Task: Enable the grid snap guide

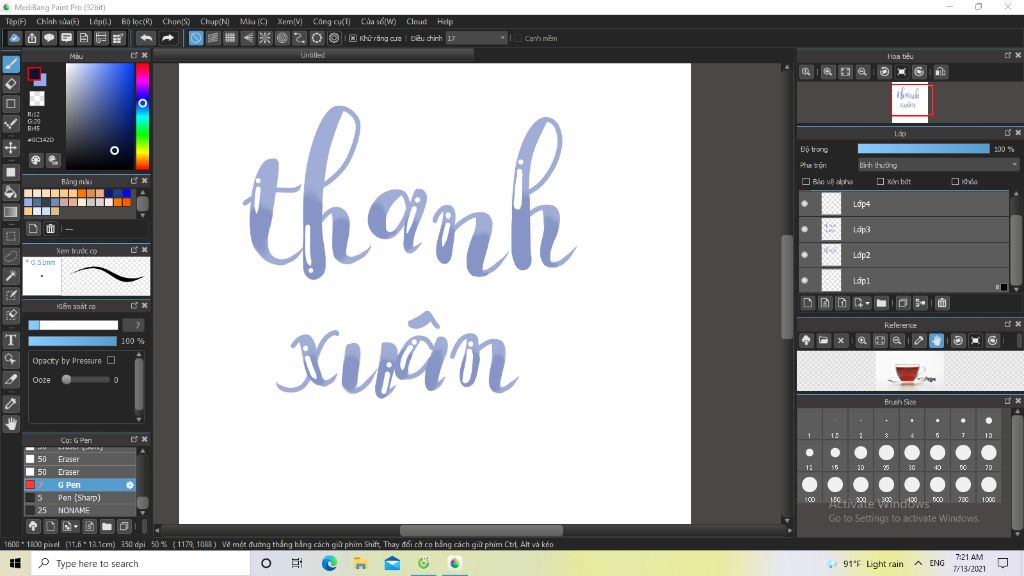Action: 230,38
